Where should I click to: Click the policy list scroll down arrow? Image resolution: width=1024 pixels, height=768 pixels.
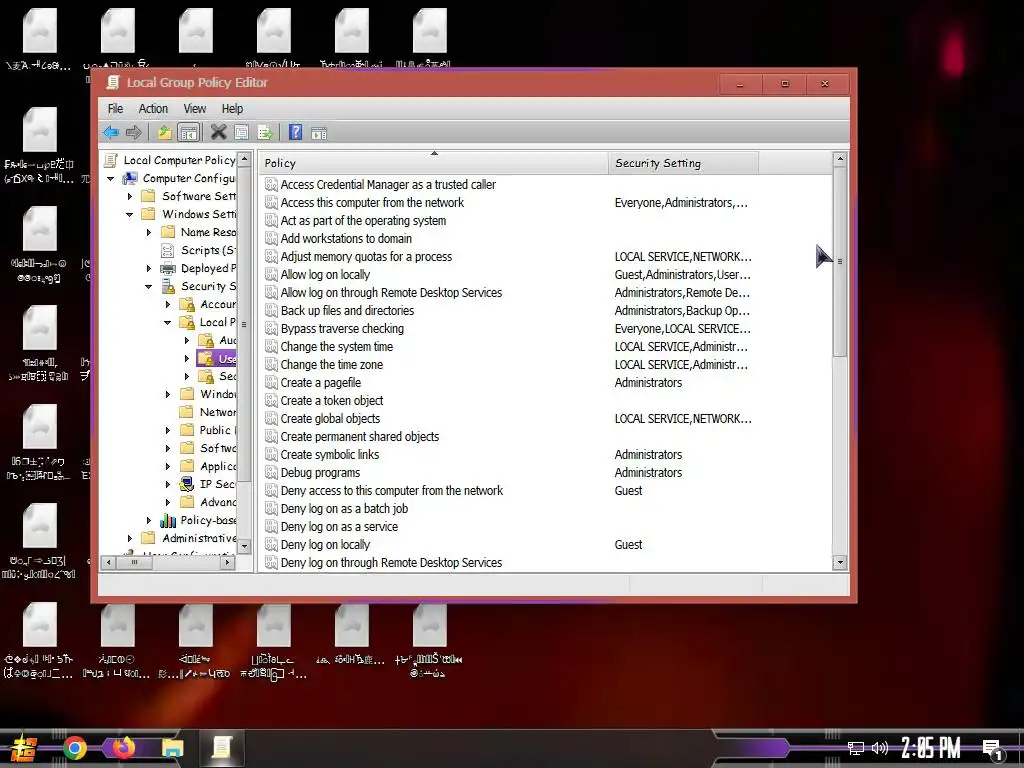[840, 562]
